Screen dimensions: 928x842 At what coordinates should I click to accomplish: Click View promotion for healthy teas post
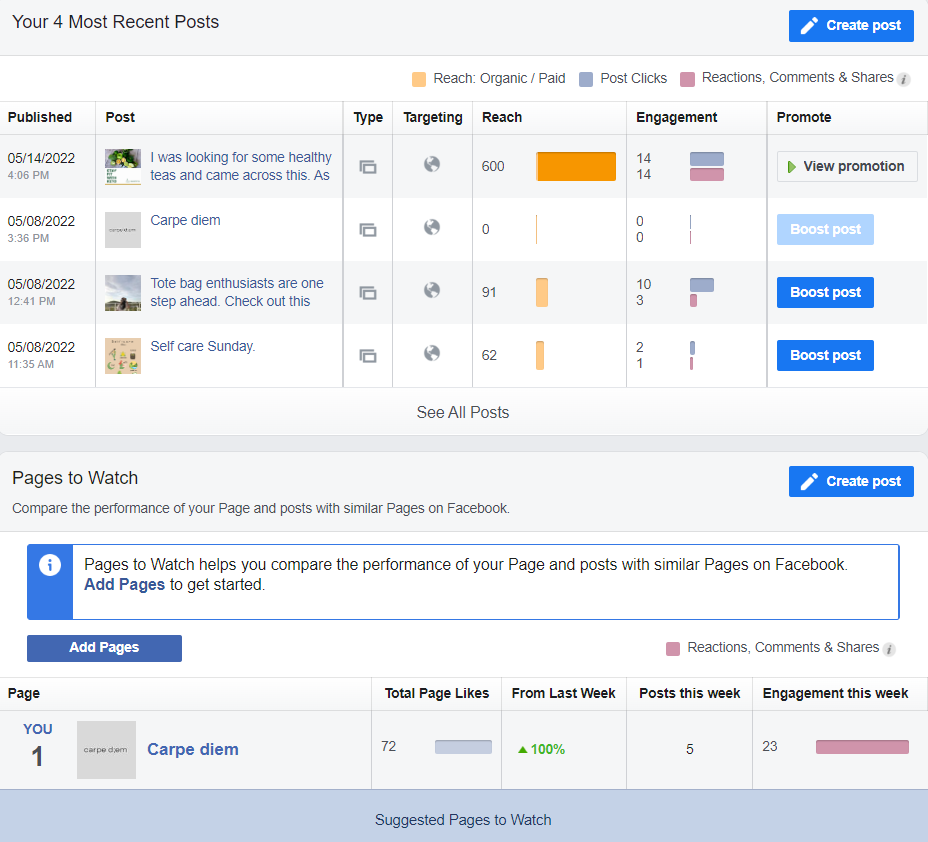coord(847,167)
